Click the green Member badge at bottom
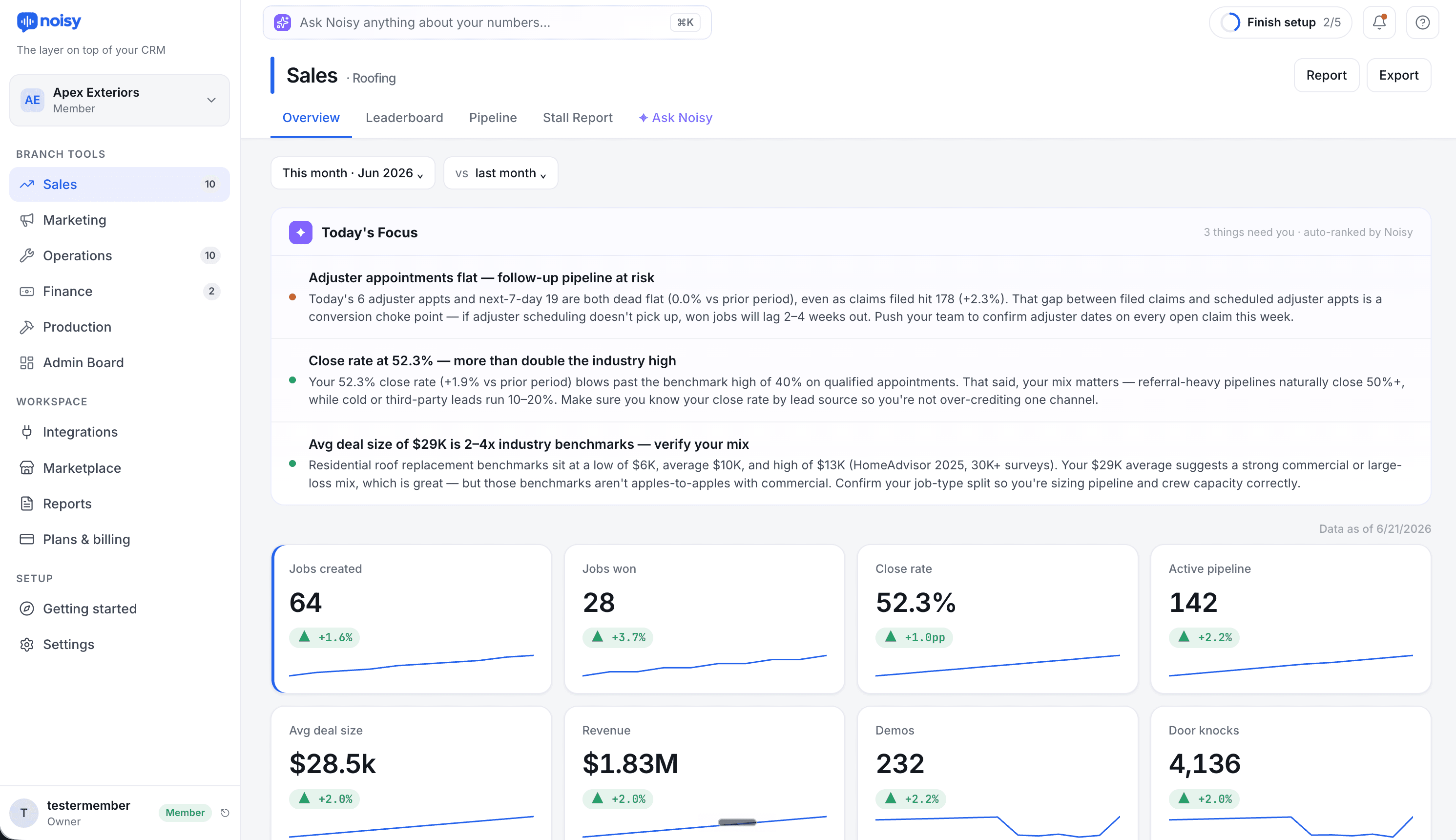Image resolution: width=1456 pixels, height=840 pixels. pyautogui.click(x=185, y=813)
